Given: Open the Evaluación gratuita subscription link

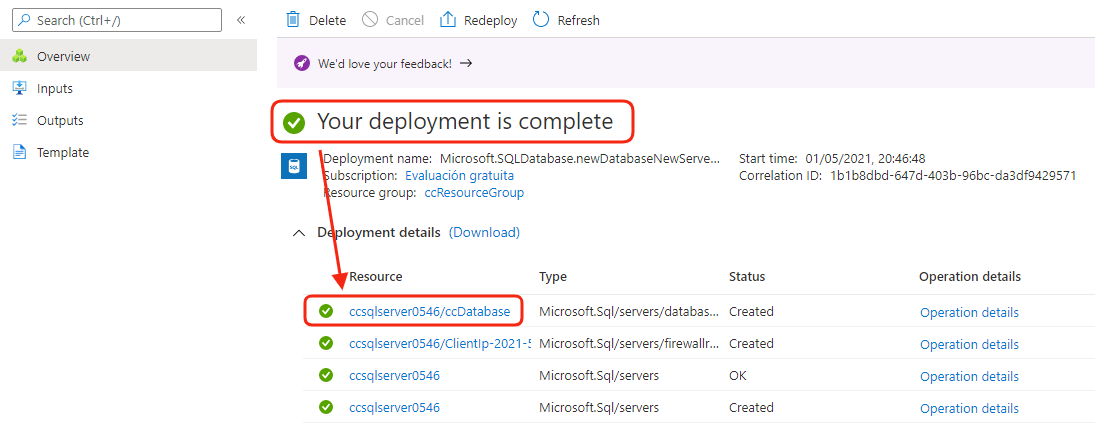Looking at the screenshot, I should click(460, 176).
